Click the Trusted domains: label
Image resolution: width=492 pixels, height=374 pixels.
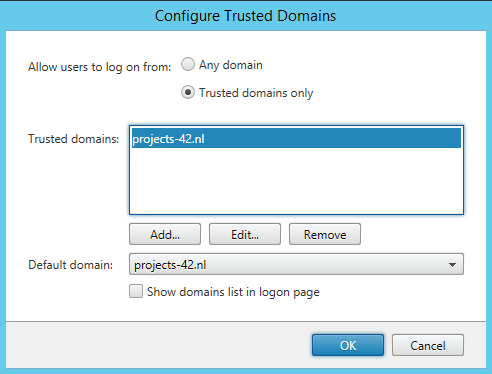click(x=74, y=139)
